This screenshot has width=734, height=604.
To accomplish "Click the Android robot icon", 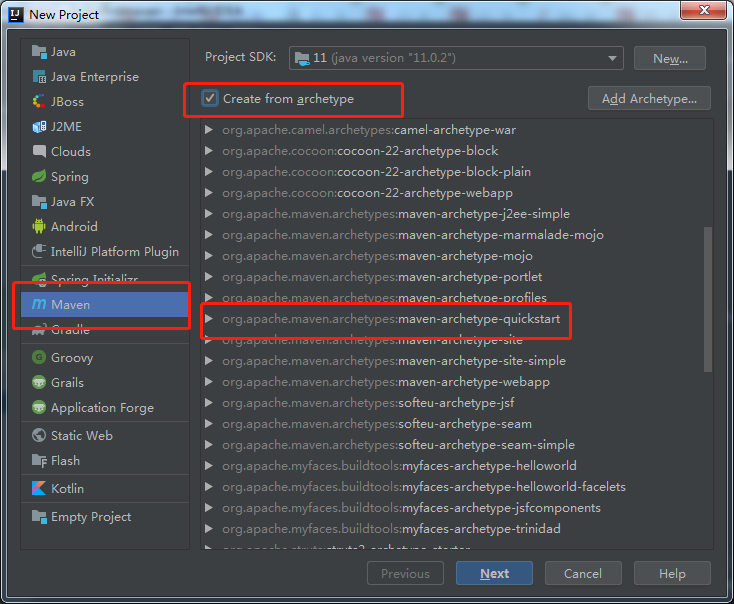I will 39,226.
